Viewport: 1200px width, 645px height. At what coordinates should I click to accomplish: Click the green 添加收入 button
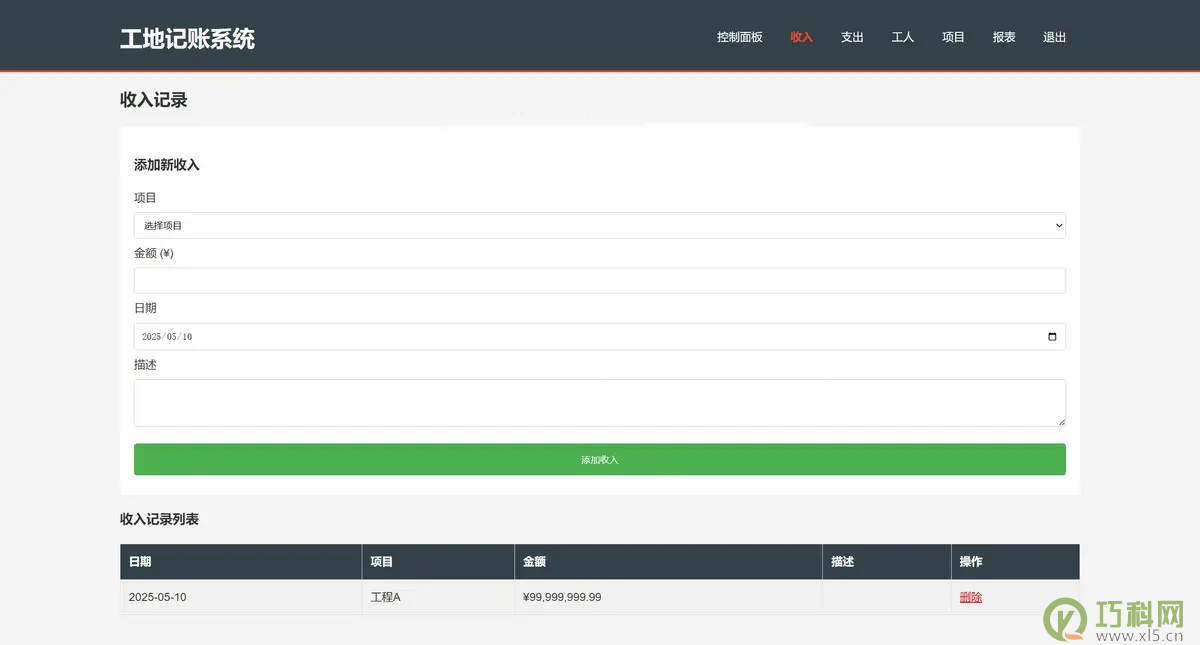pos(600,459)
